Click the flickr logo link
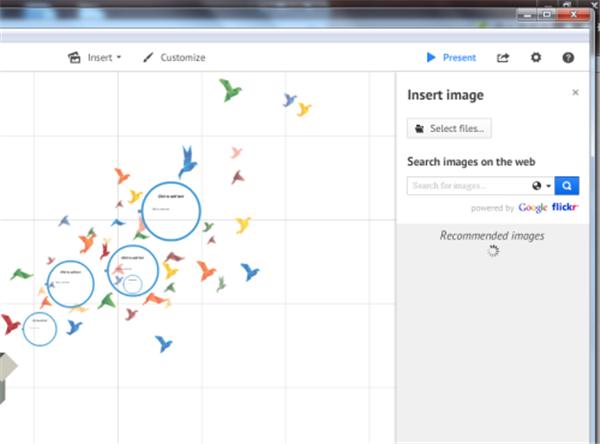 (565, 207)
